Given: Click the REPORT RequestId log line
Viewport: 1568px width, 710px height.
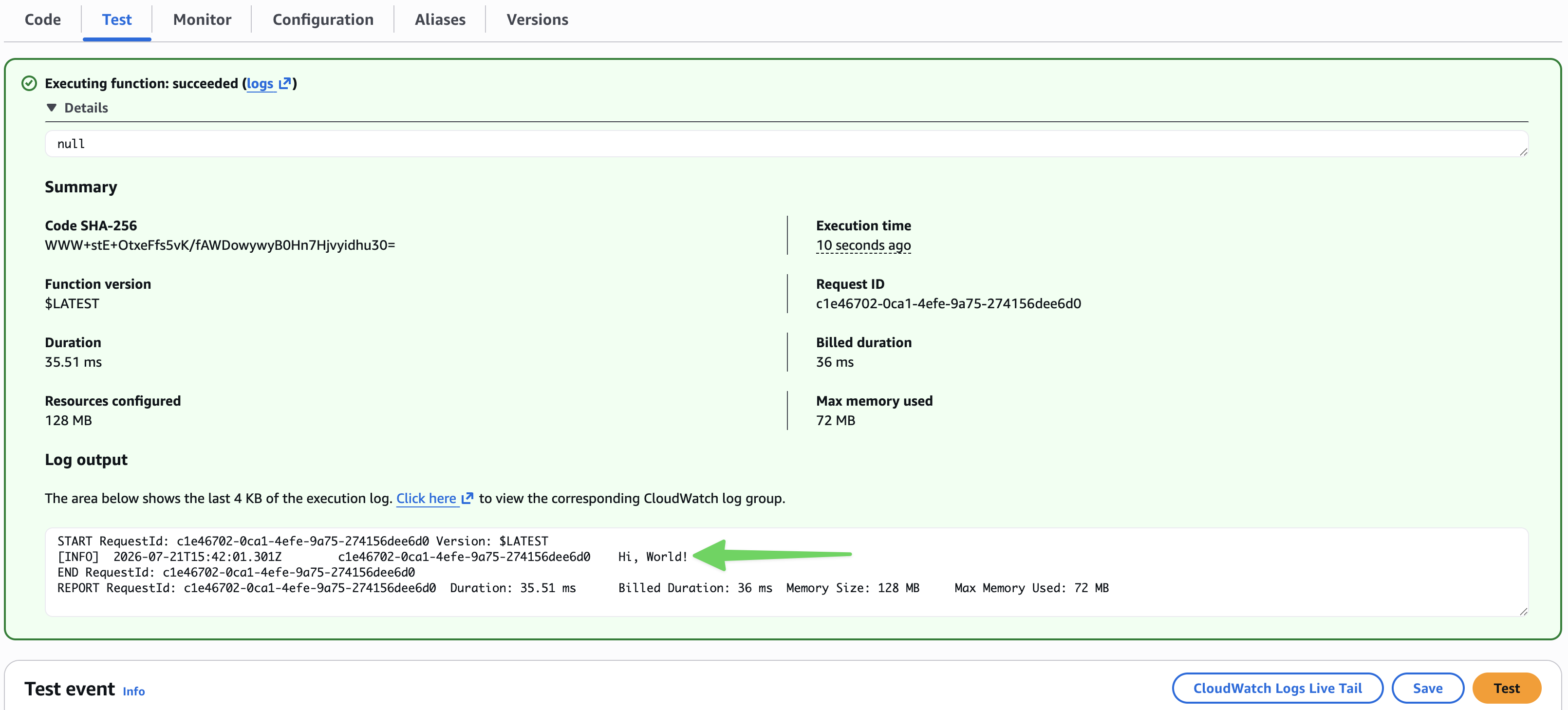Looking at the screenshot, I should pos(582,588).
